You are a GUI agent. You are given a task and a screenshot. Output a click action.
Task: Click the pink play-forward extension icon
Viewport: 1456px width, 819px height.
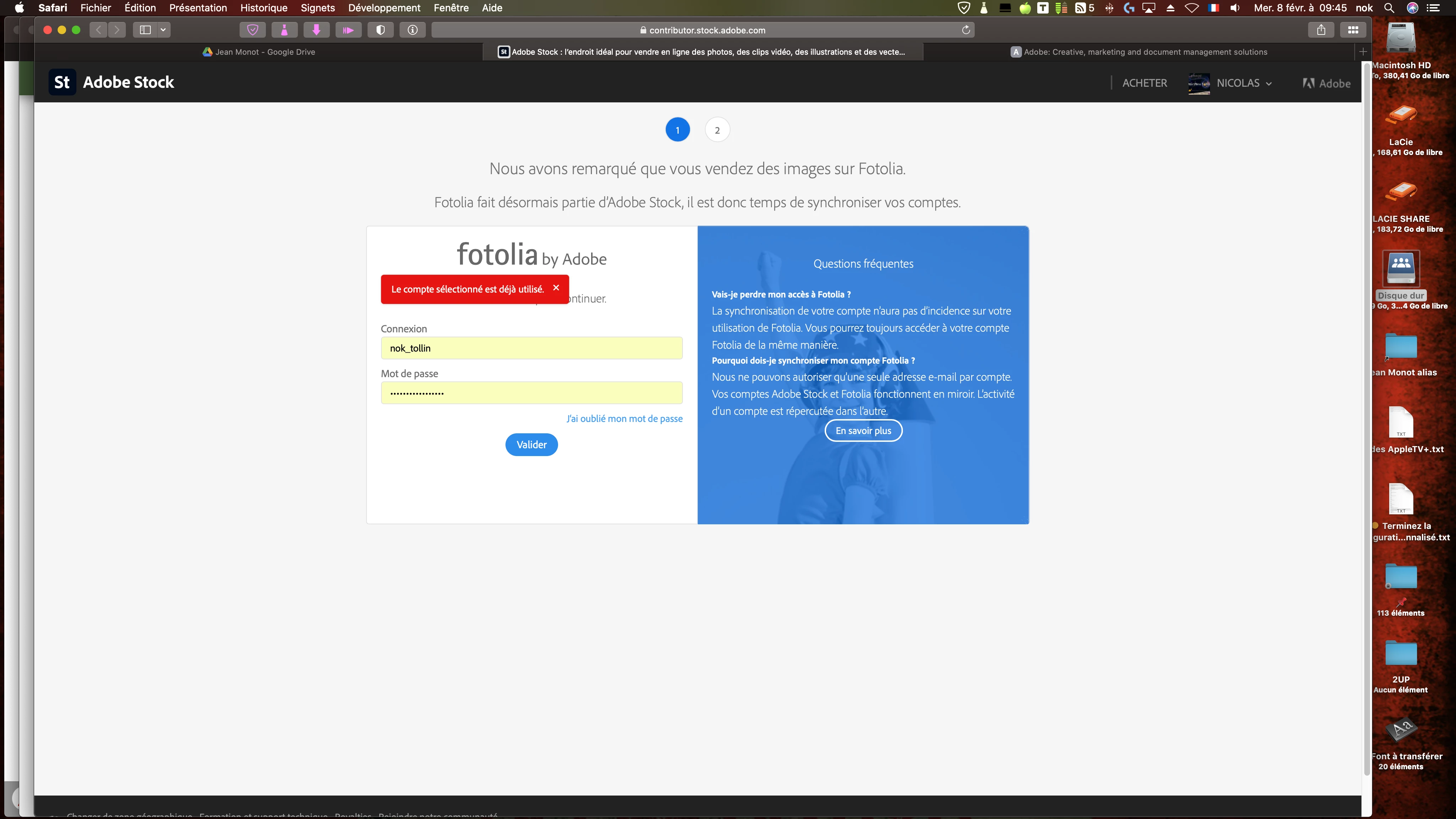348,30
